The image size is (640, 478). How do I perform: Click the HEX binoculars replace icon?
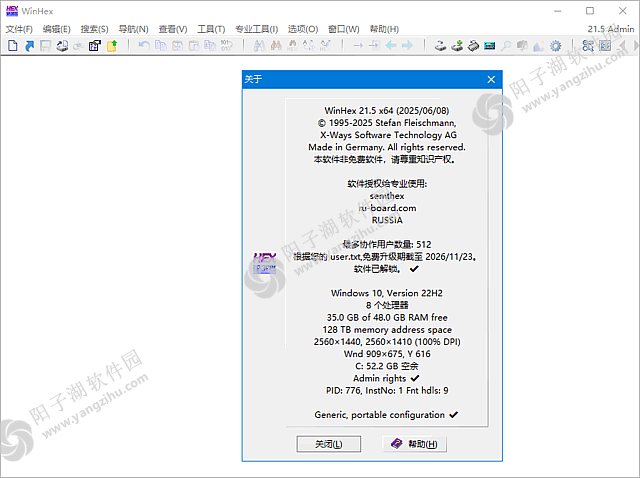tap(292, 45)
